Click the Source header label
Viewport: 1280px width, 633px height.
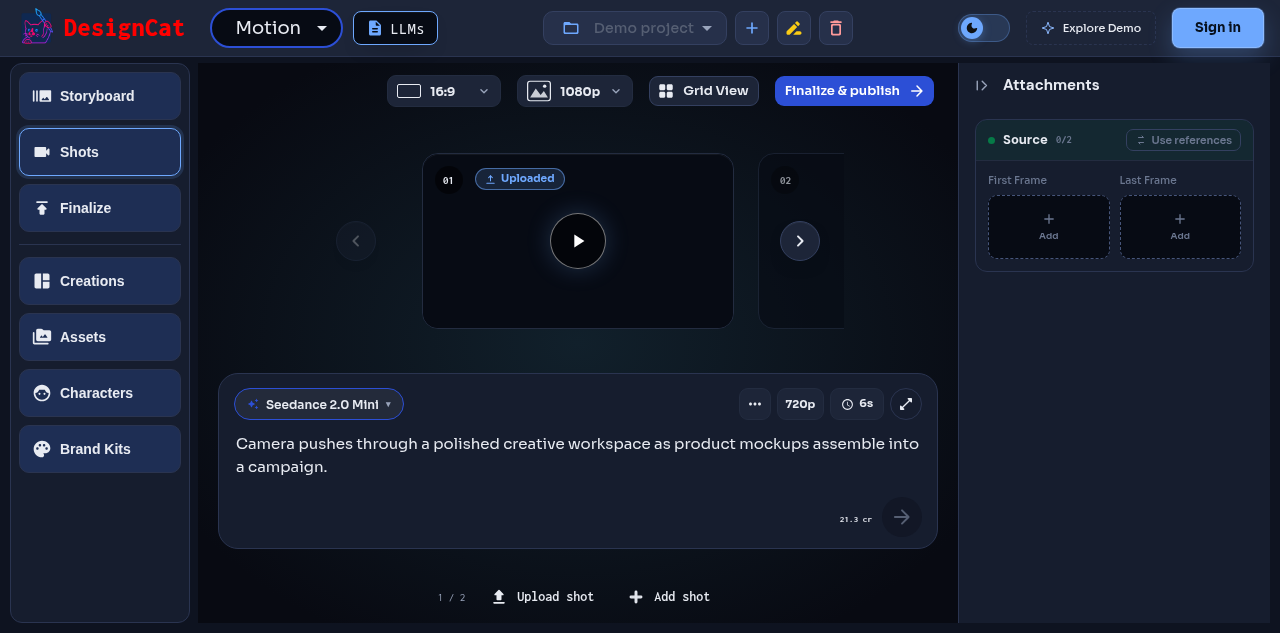pyautogui.click(x=1025, y=140)
